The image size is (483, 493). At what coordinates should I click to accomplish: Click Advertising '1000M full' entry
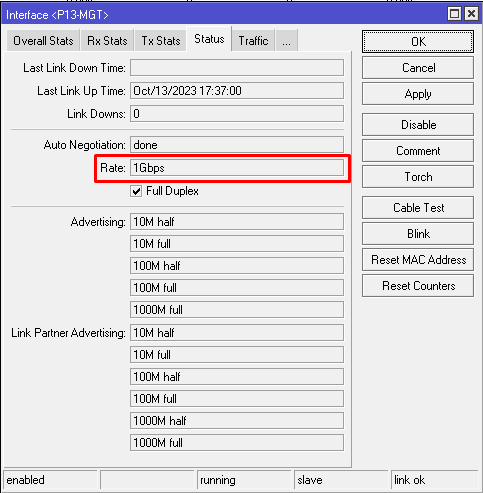tap(237, 310)
